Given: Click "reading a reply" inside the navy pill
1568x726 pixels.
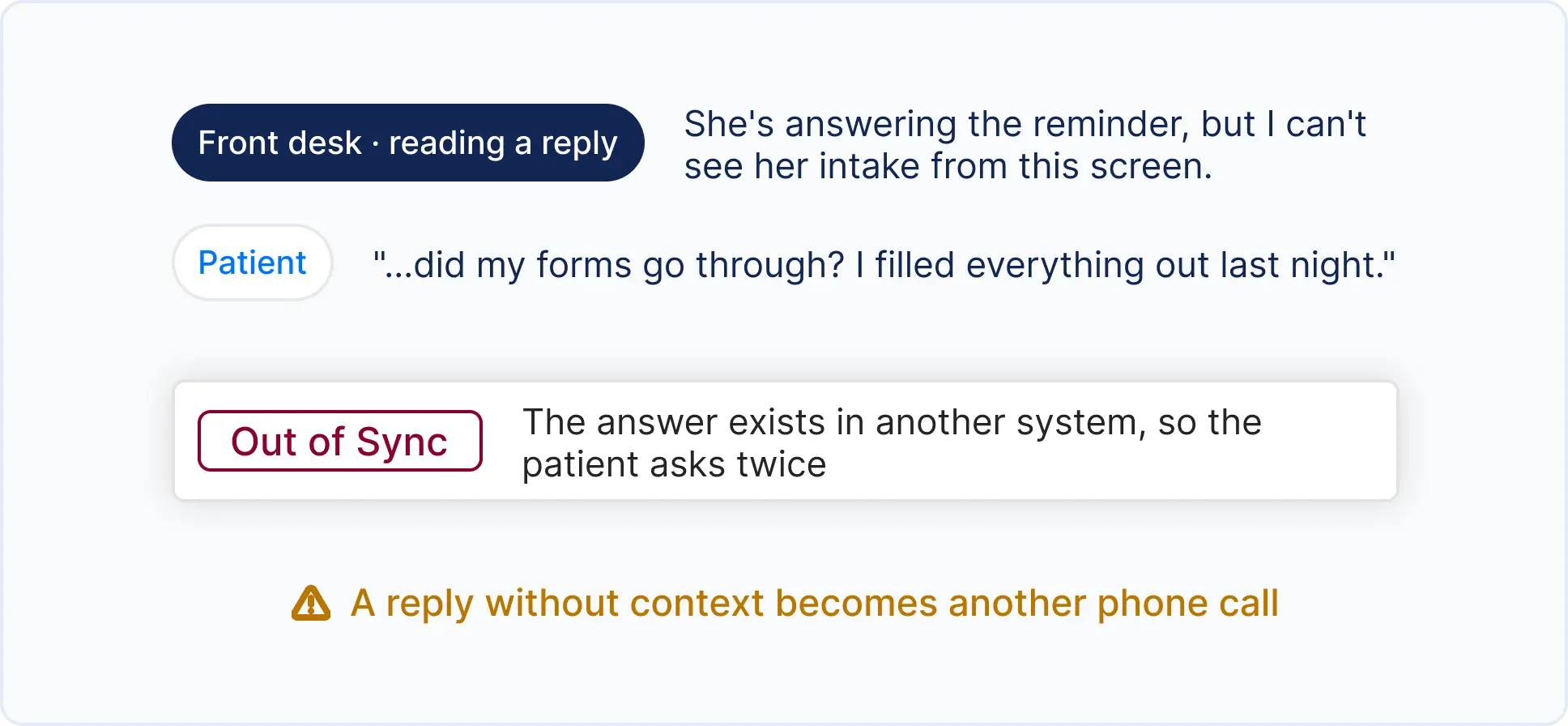Looking at the screenshot, I should tap(503, 143).
